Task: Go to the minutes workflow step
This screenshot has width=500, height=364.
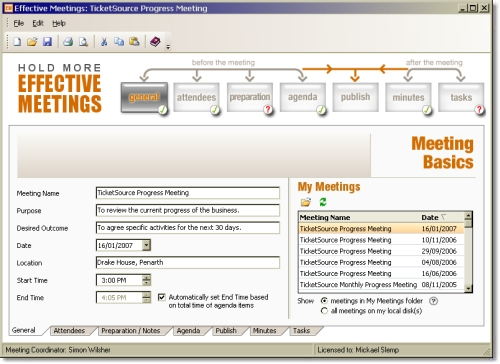Action: (x=408, y=97)
